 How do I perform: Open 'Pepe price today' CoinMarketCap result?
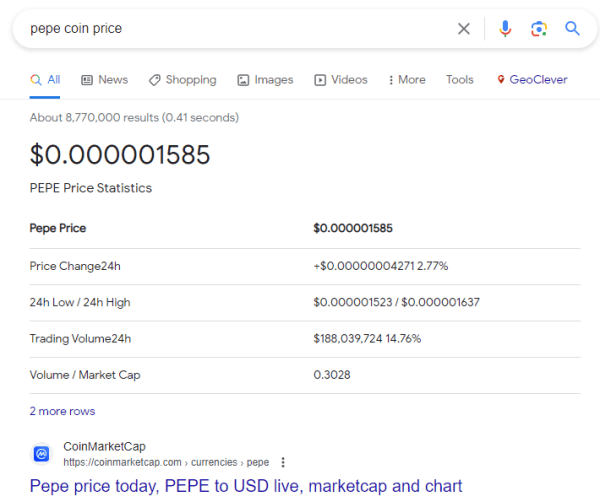tap(246, 486)
